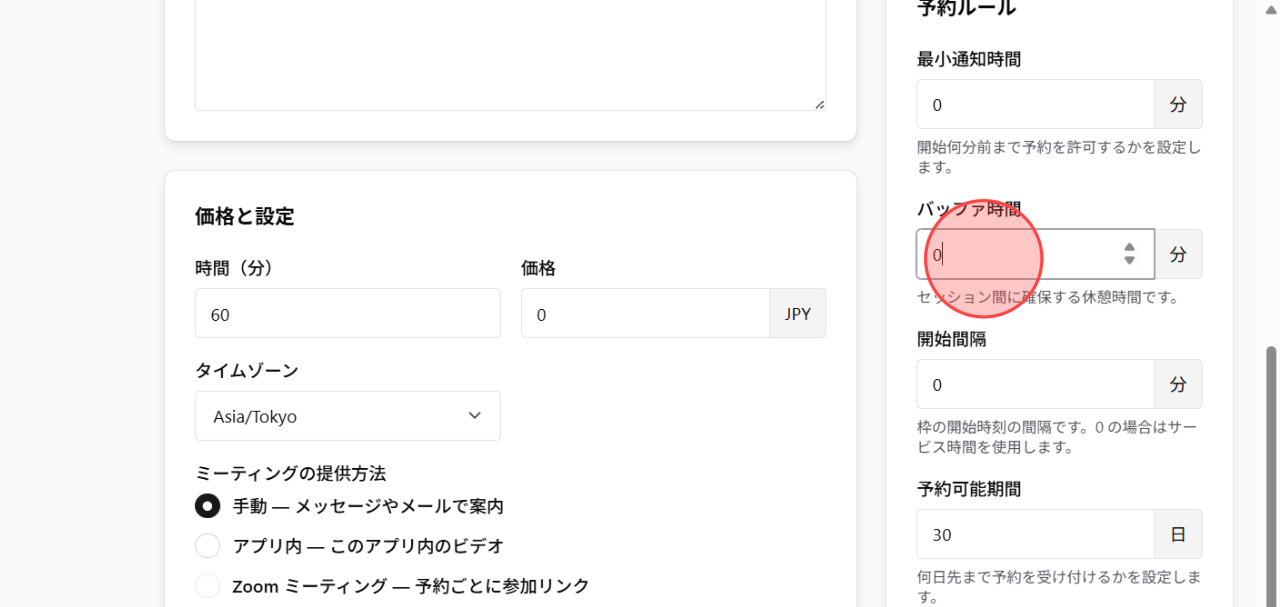Select アプリ内 — このアプリ内のビデオ radio option
The height and width of the screenshot is (607, 1280).
207,546
